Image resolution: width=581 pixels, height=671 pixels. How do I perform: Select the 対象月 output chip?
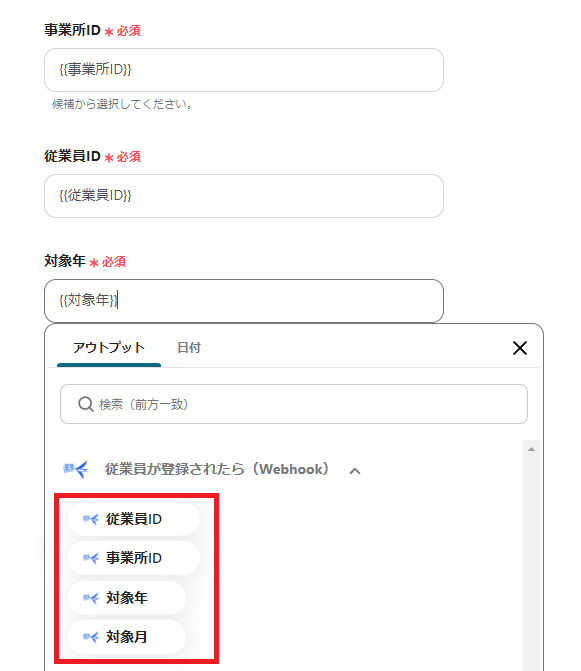click(x=127, y=637)
